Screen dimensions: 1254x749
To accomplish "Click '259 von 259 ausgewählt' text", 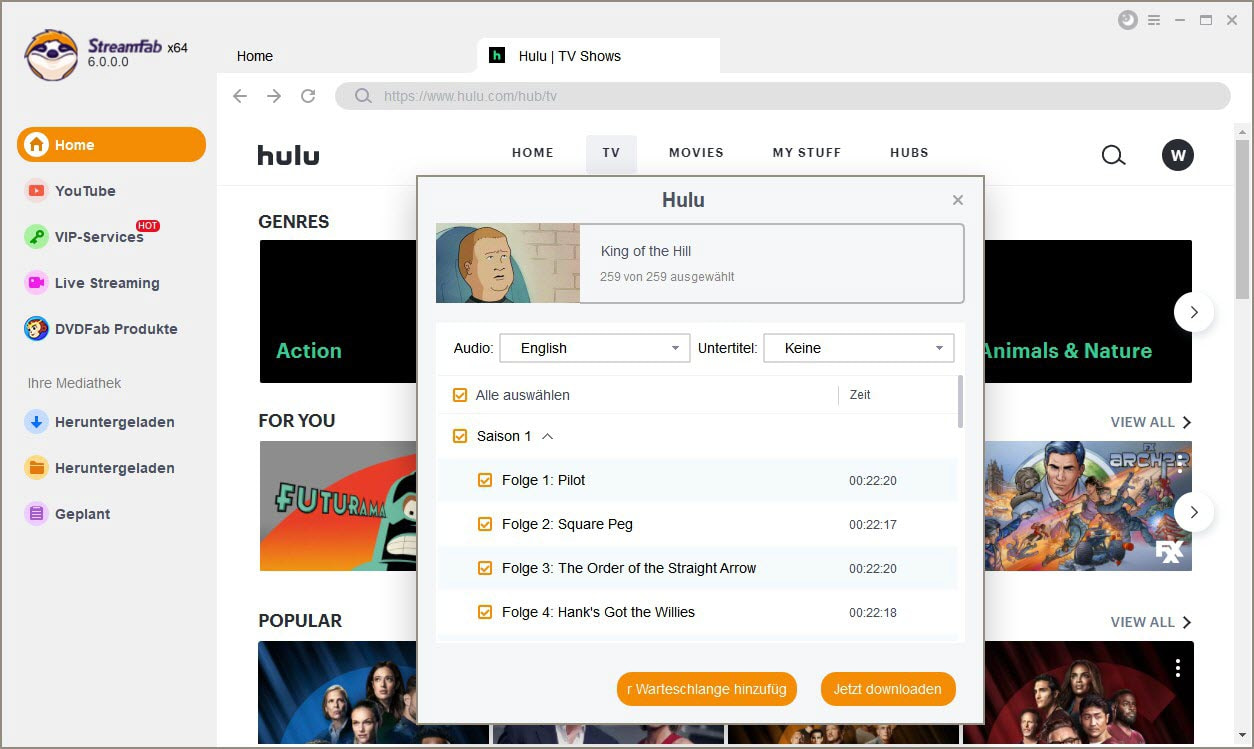I will 667,277.
